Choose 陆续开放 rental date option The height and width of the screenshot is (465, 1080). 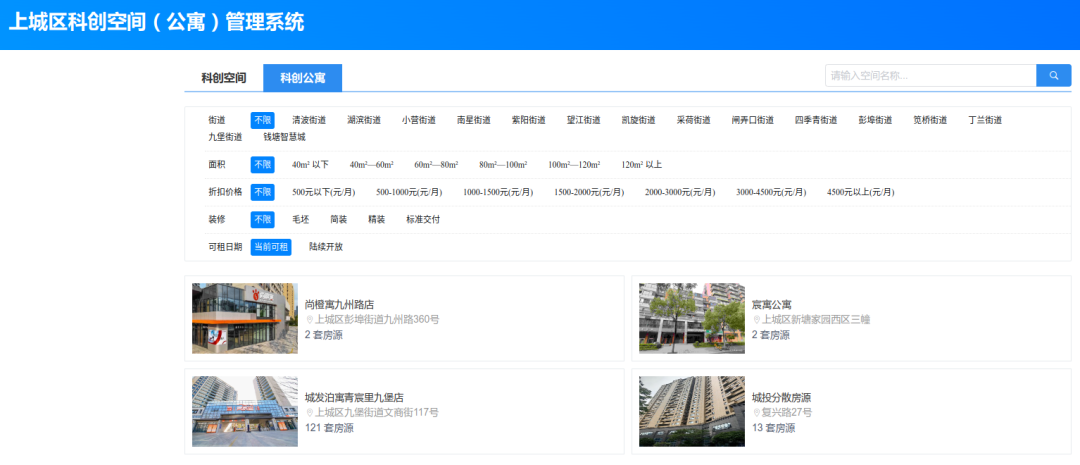(326, 247)
